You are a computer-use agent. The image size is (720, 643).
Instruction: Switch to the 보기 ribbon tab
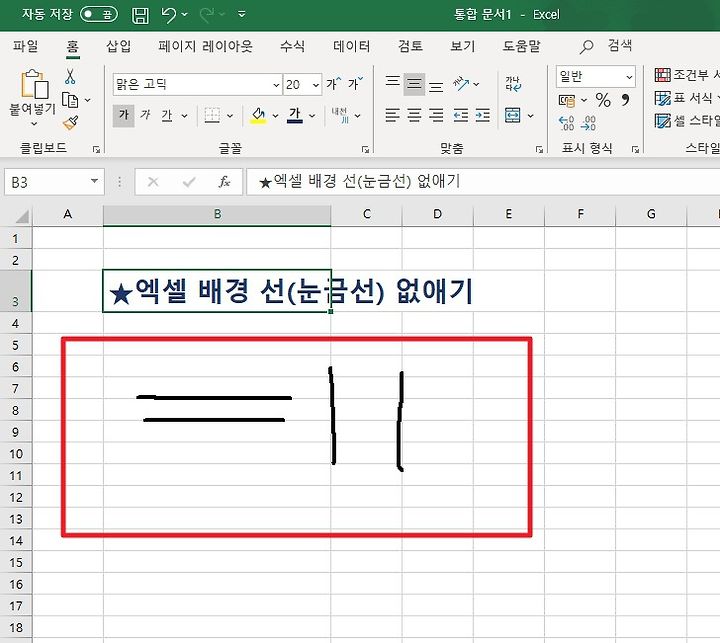462,46
